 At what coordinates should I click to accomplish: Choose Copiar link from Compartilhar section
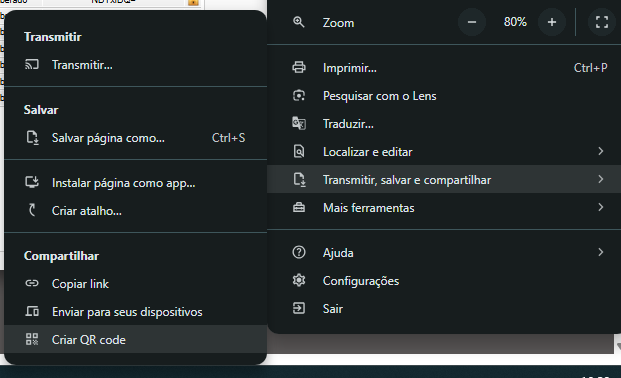135,284
